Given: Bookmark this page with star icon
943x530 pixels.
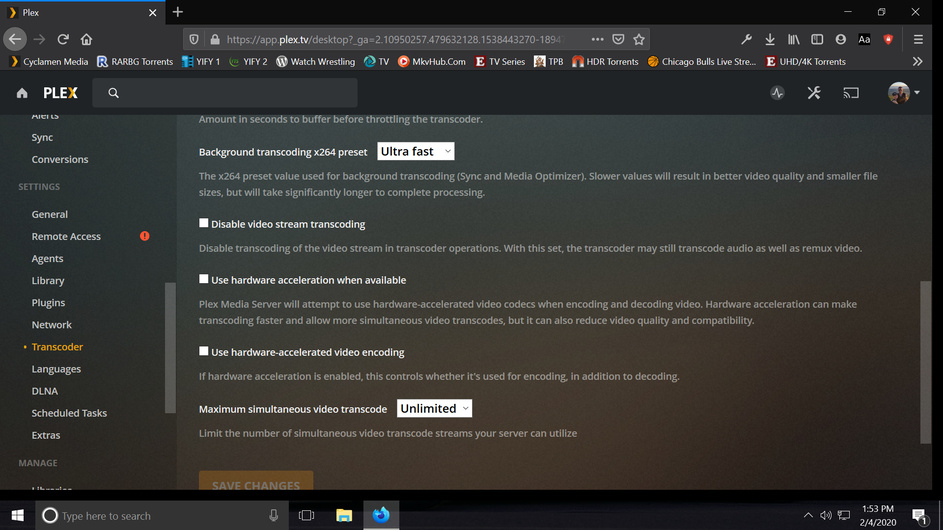Looking at the screenshot, I should 639,39.
